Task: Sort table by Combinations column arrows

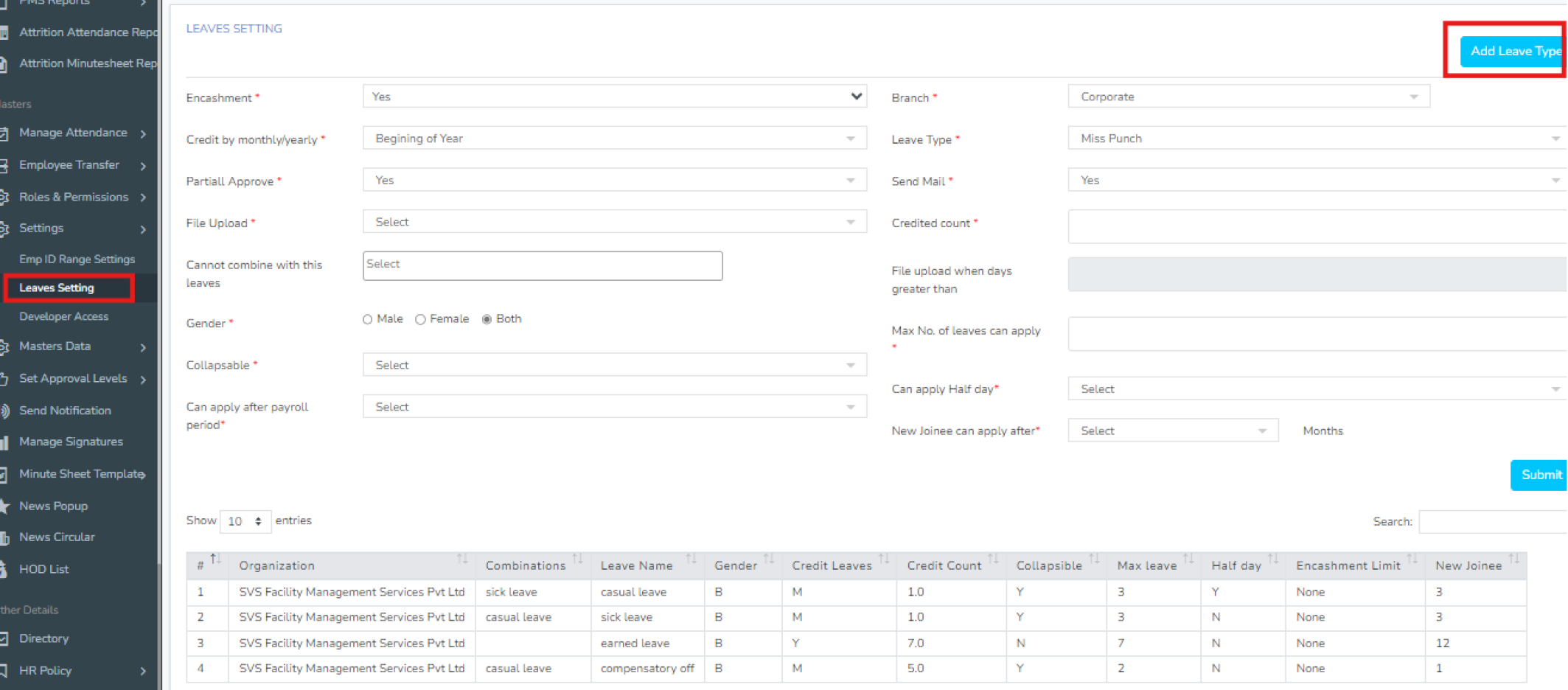Action: click(577, 560)
